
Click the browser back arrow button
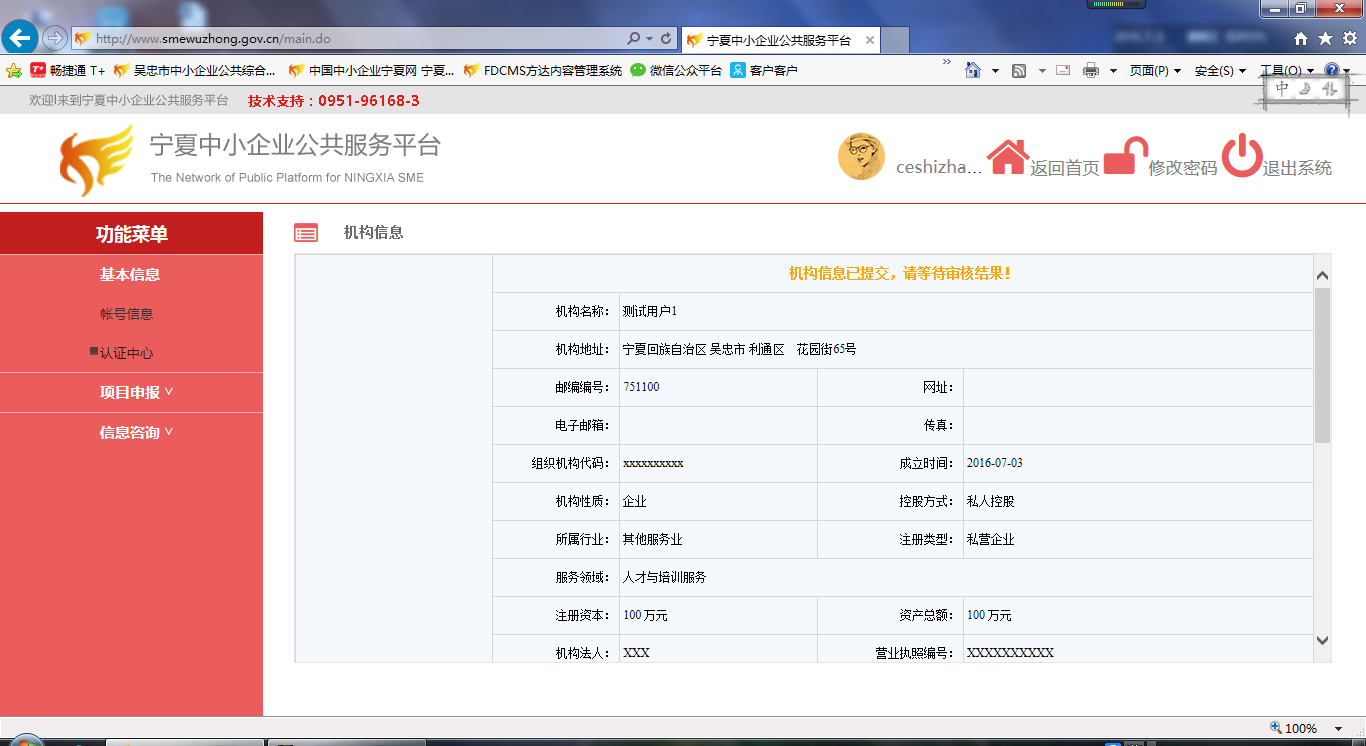pyautogui.click(x=20, y=38)
